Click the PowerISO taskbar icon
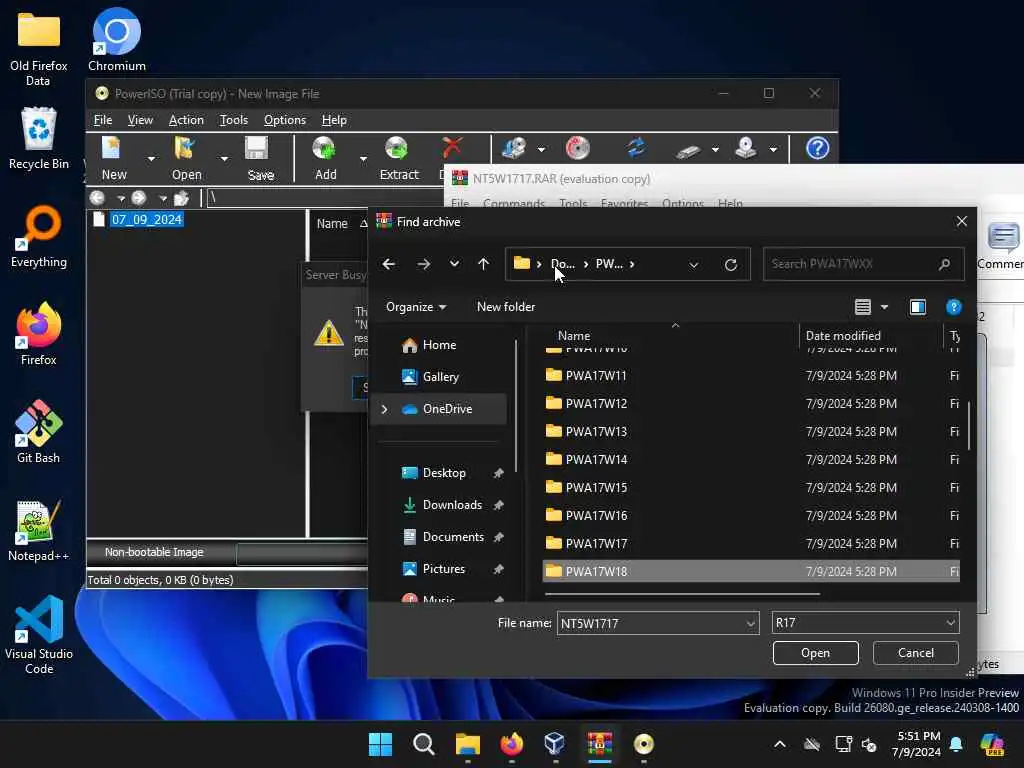Screen dimensions: 1024x768 (643, 744)
